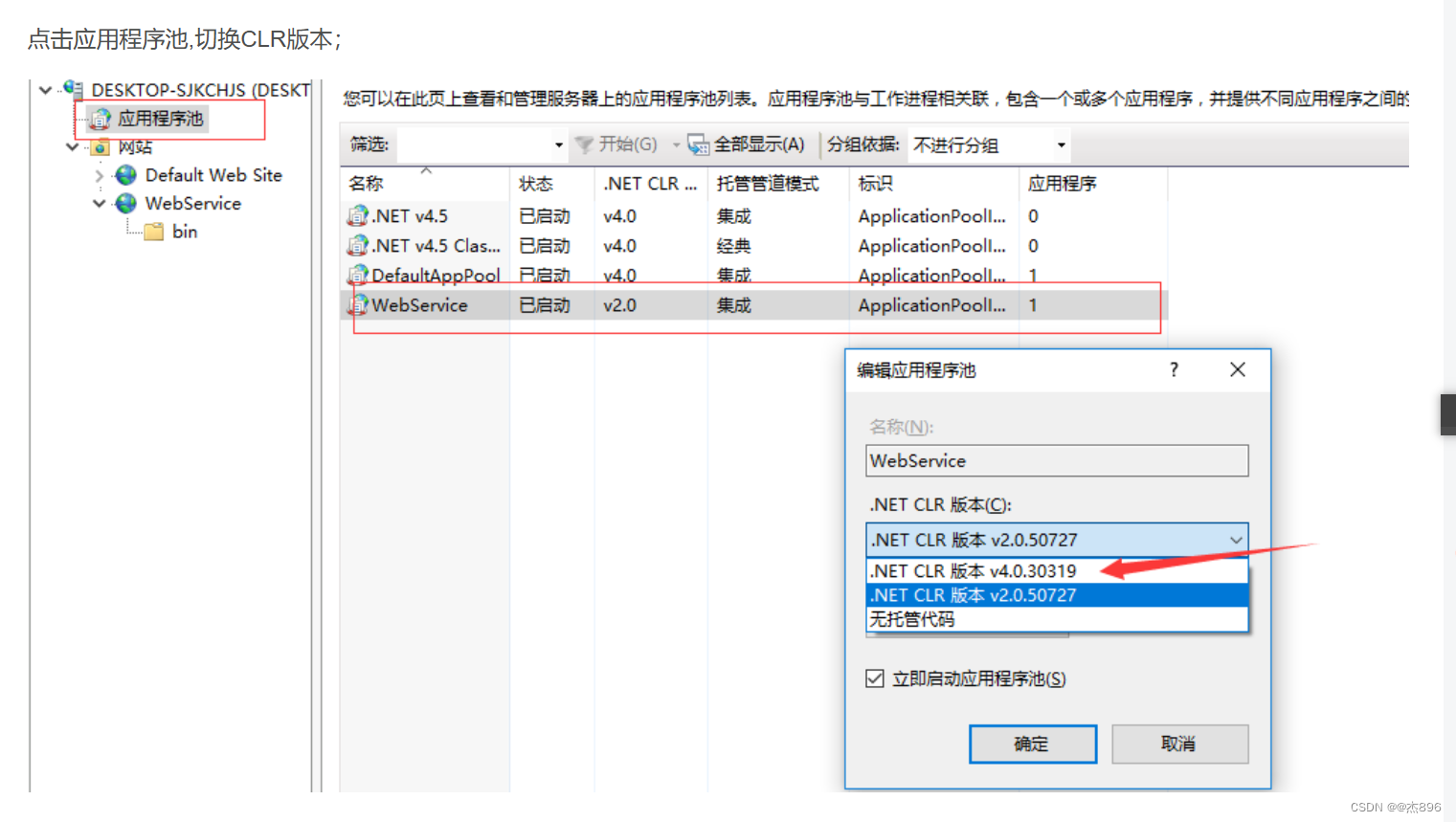Click the 确定 button to confirm
This screenshot has height=822, width=1456.
tap(1032, 744)
